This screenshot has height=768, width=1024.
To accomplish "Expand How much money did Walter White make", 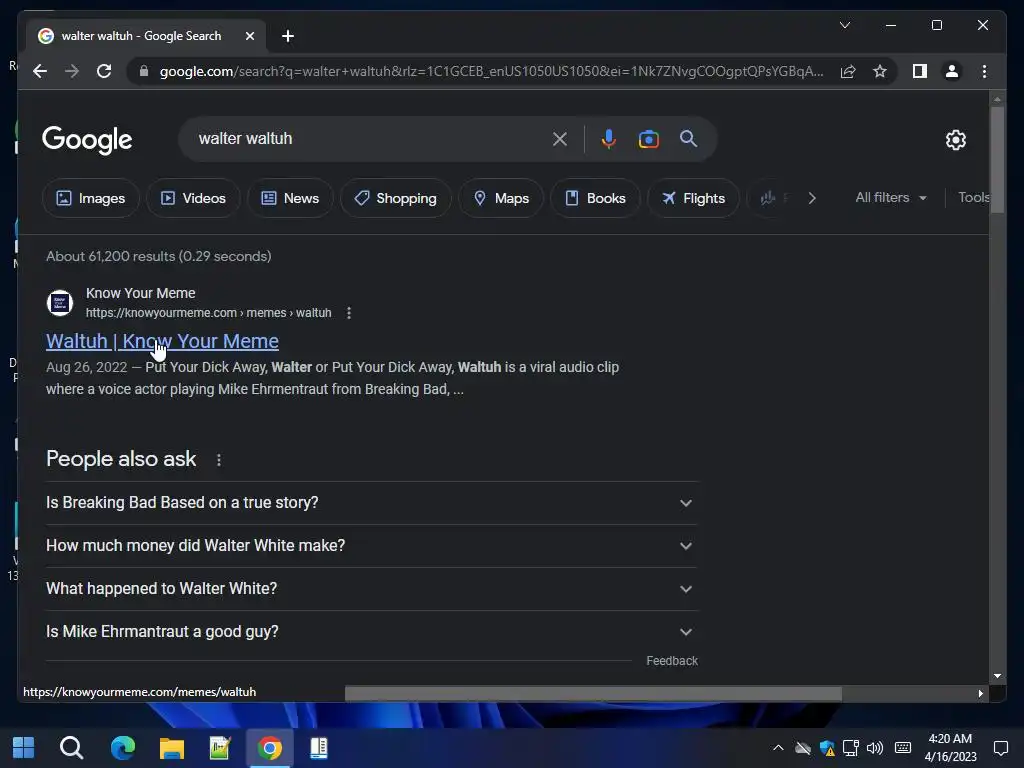I will 372,546.
